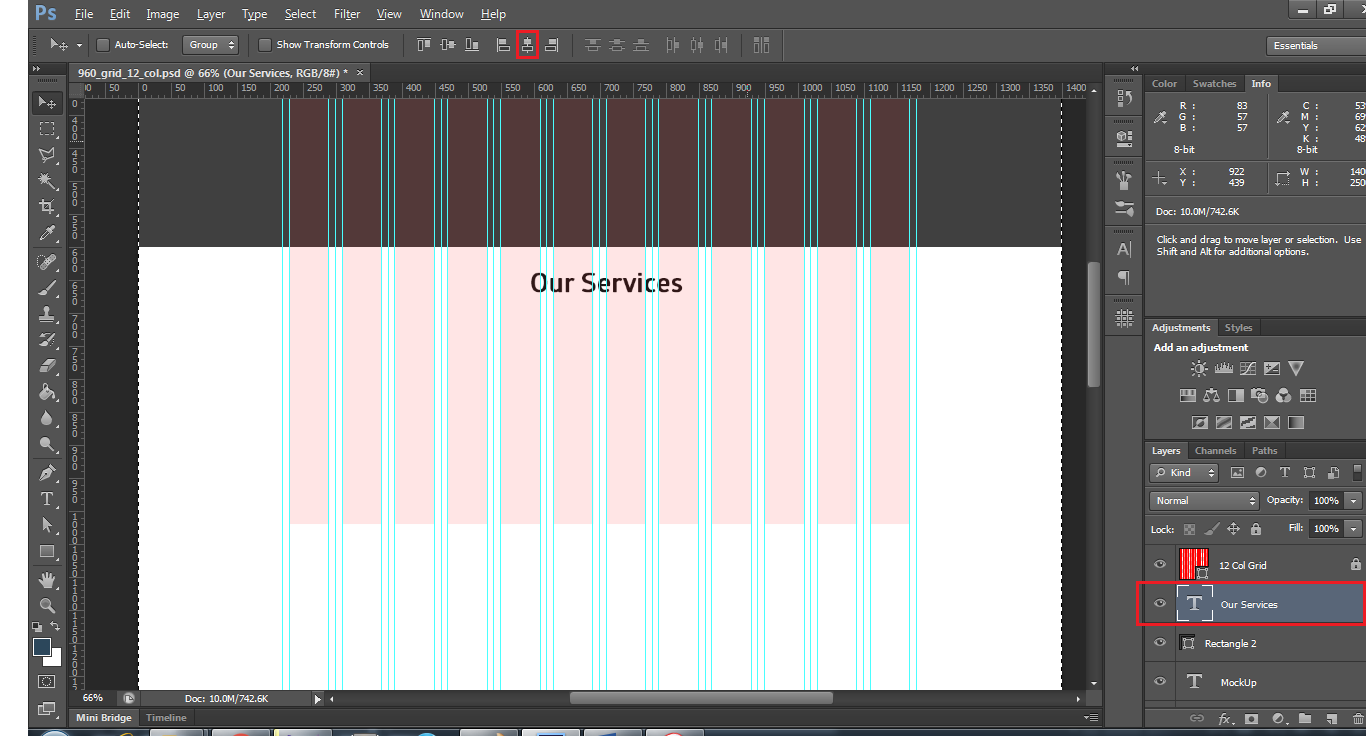Click the foreground color swatch

click(x=41, y=647)
